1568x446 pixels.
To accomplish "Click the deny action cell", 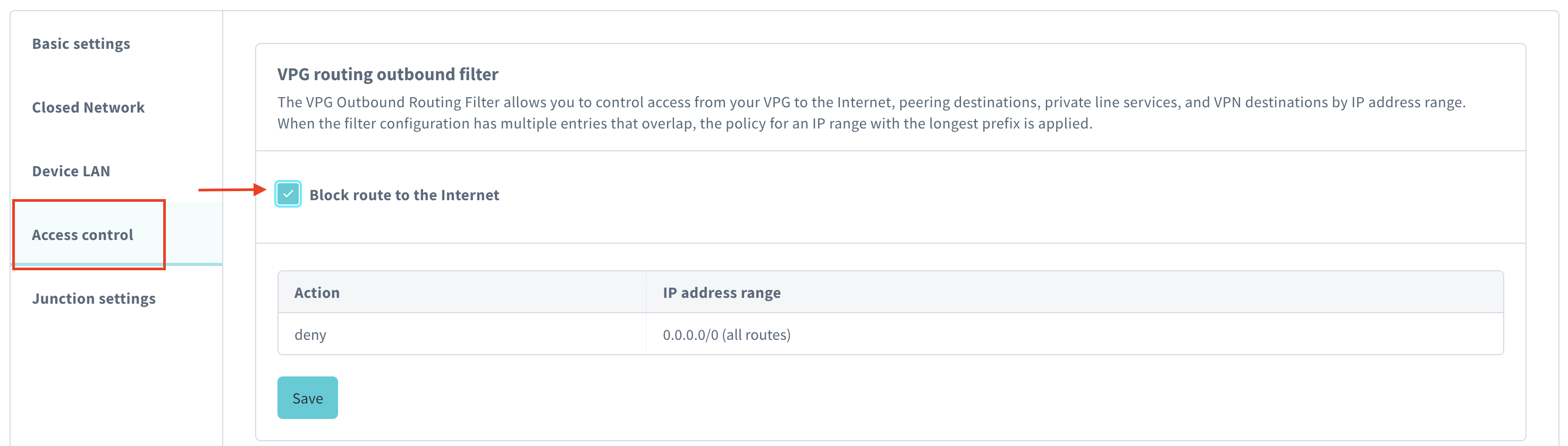I will coord(310,334).
